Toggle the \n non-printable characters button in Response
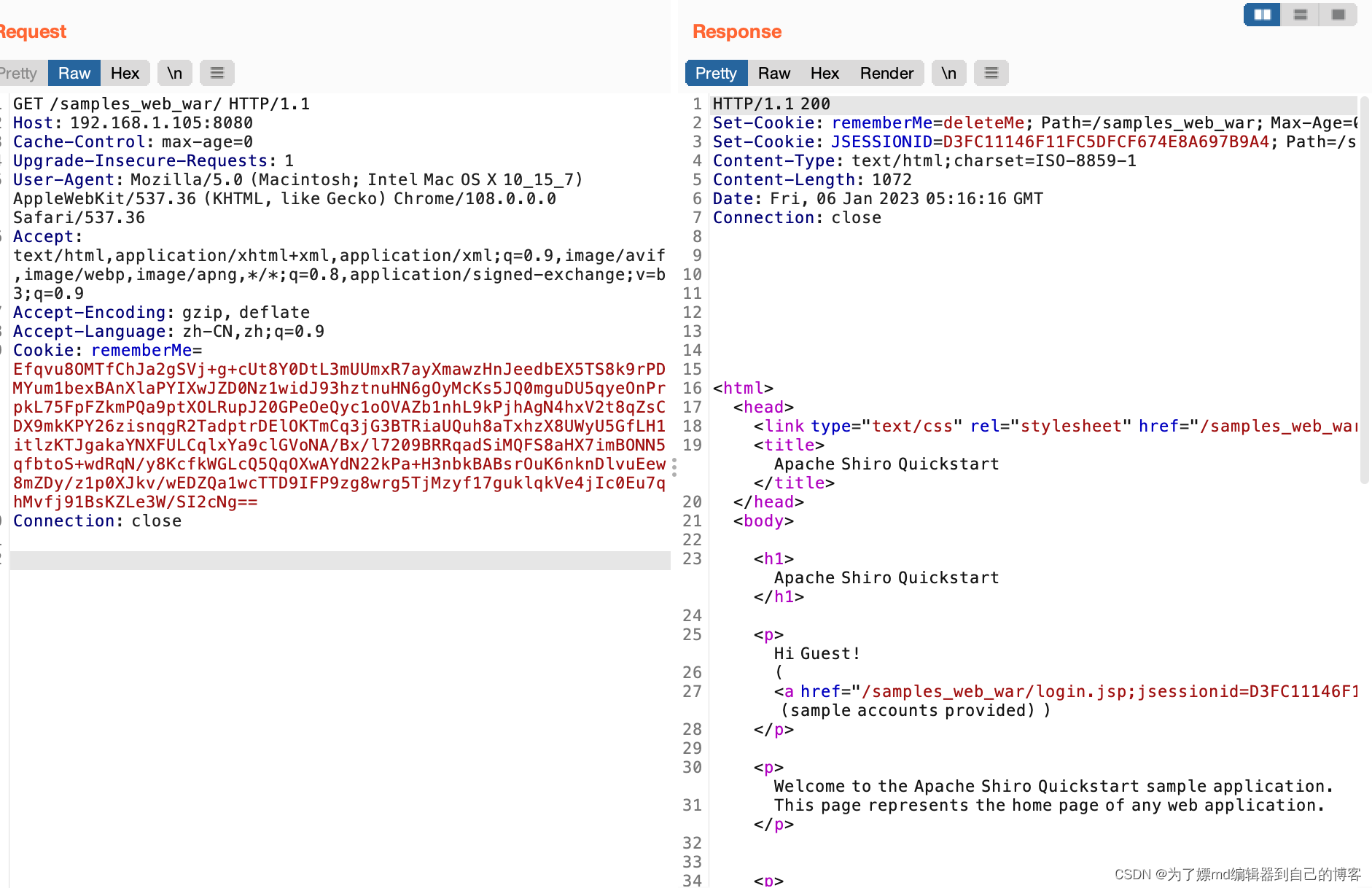 (948, 73)
